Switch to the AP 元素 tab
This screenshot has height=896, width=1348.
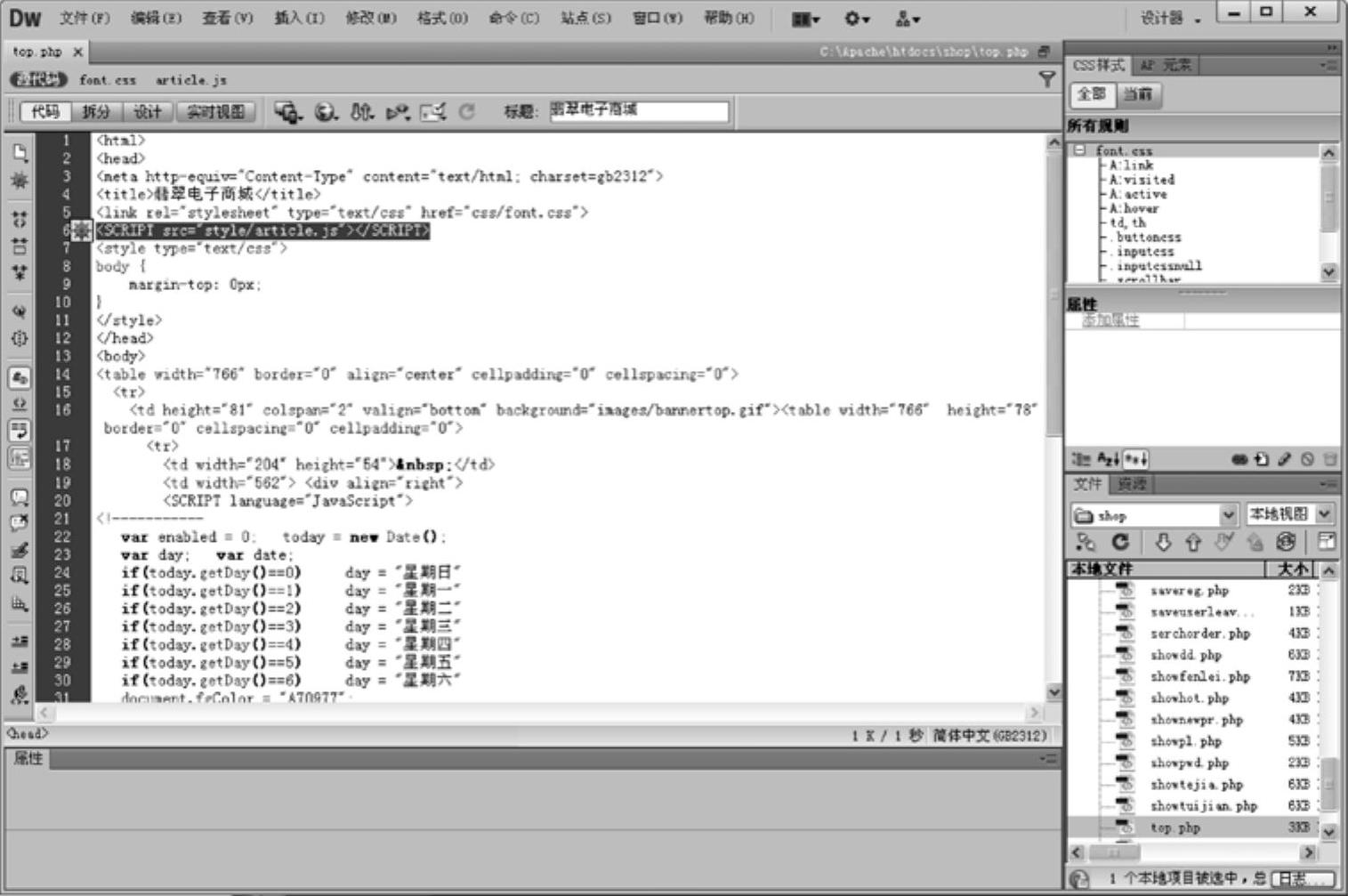1165,65
